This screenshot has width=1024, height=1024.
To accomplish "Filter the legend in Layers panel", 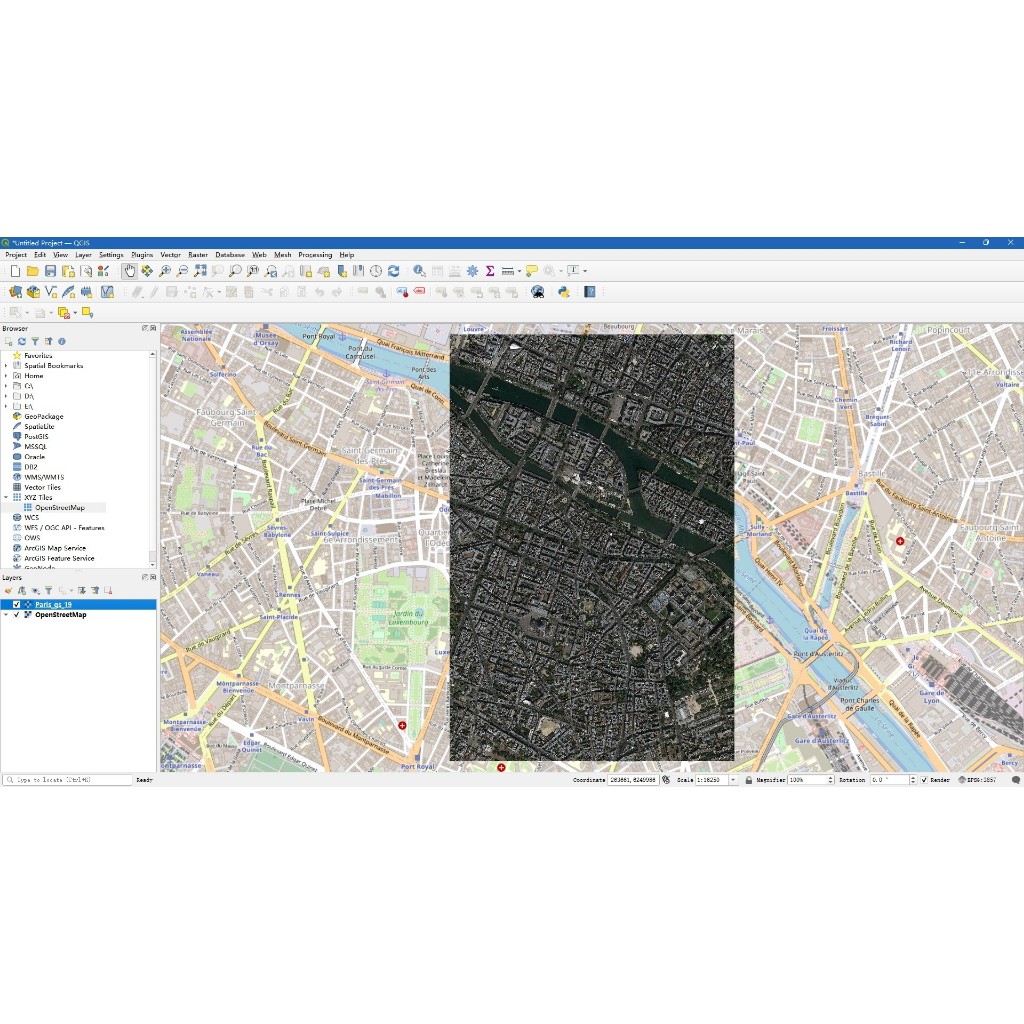I will click(48, 590).
